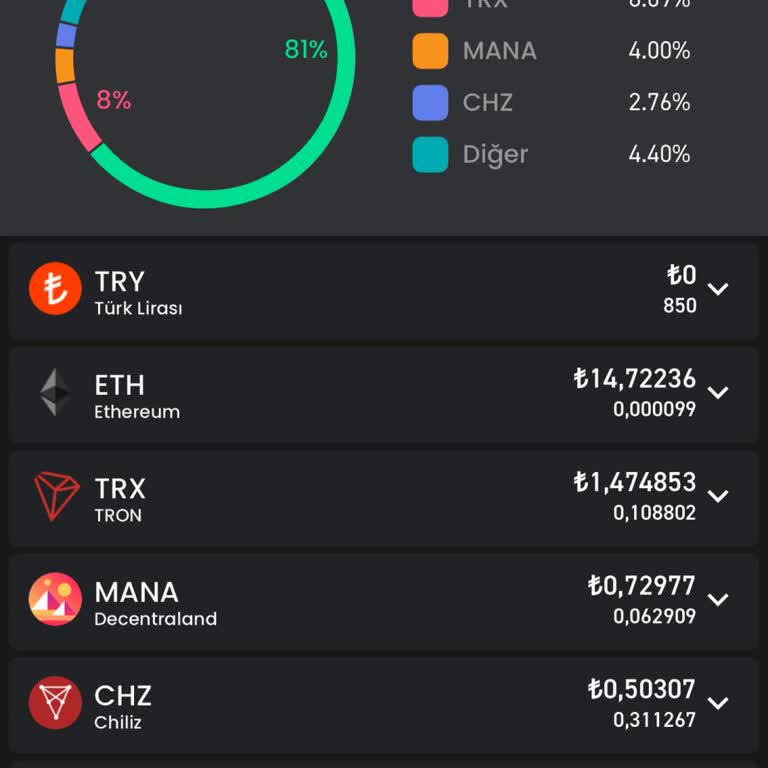768x768 pixels.
Task: Click the orange MANA legend swatch
Action: tap(430, 51)
